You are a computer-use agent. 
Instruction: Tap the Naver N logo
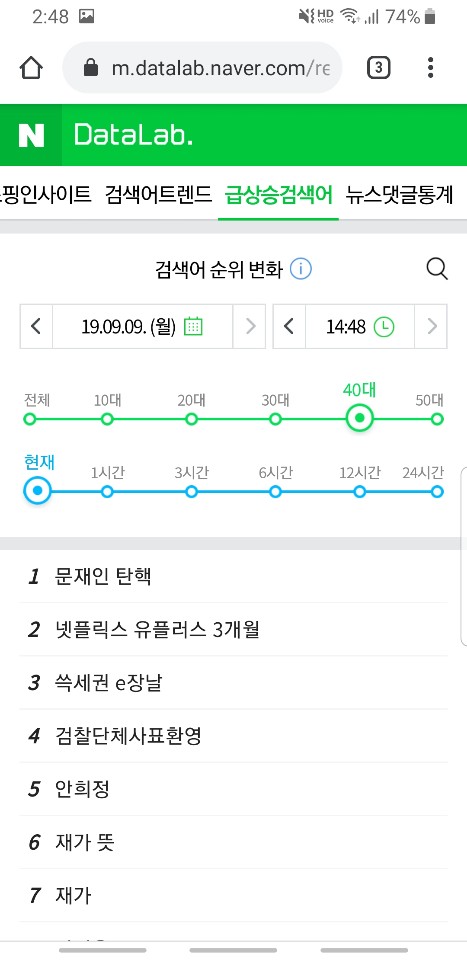[31, 135]
